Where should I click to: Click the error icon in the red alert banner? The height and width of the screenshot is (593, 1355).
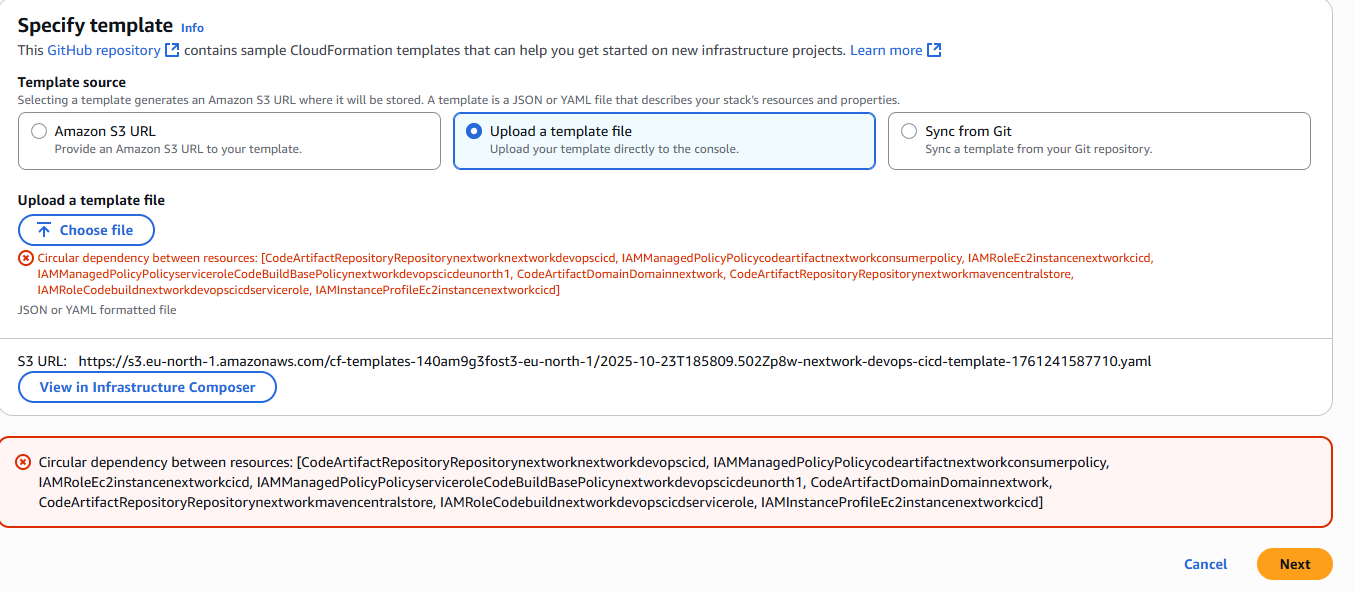(x=23, y=462)
